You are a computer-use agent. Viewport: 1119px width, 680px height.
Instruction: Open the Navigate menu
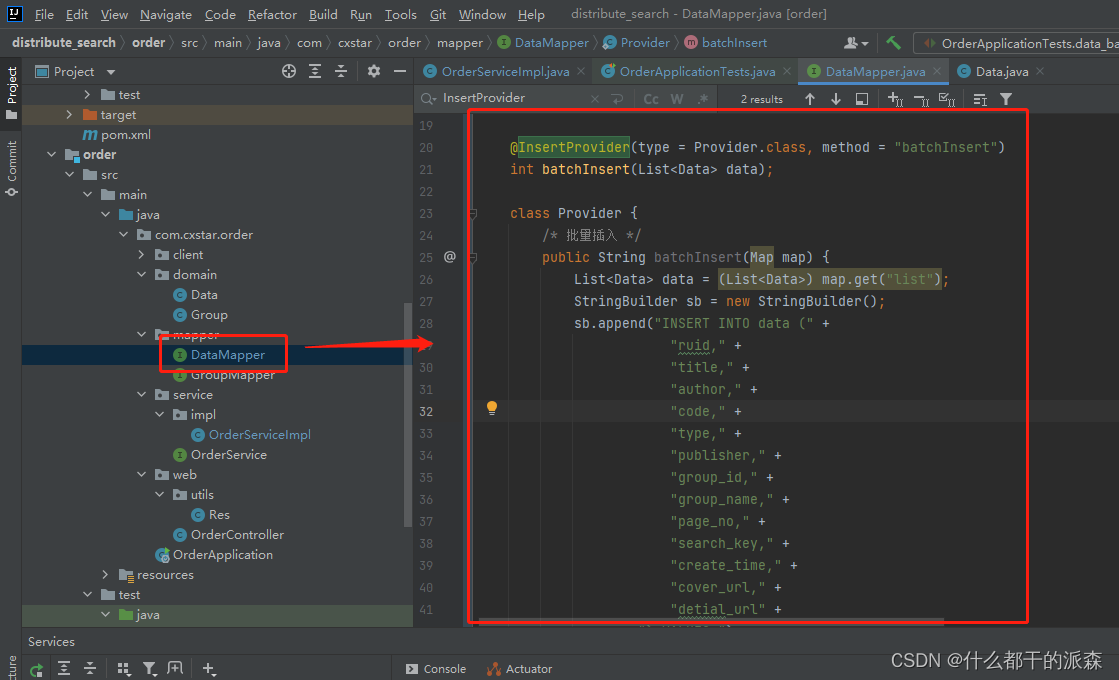(166, 14)
